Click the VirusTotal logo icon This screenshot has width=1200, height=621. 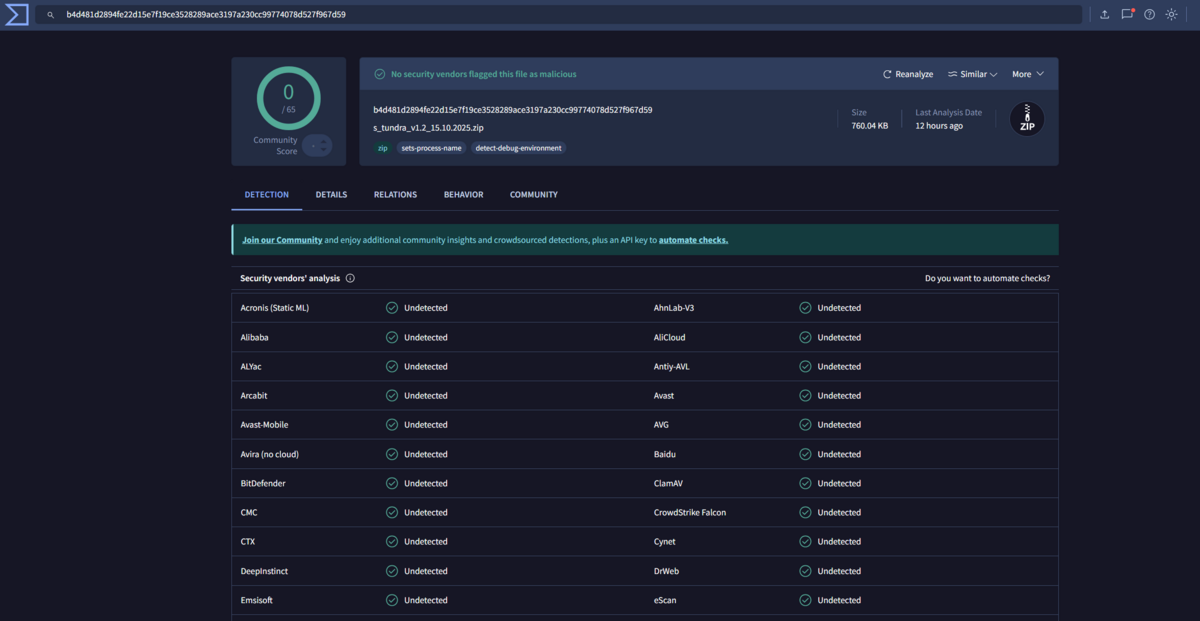point(16,15)
